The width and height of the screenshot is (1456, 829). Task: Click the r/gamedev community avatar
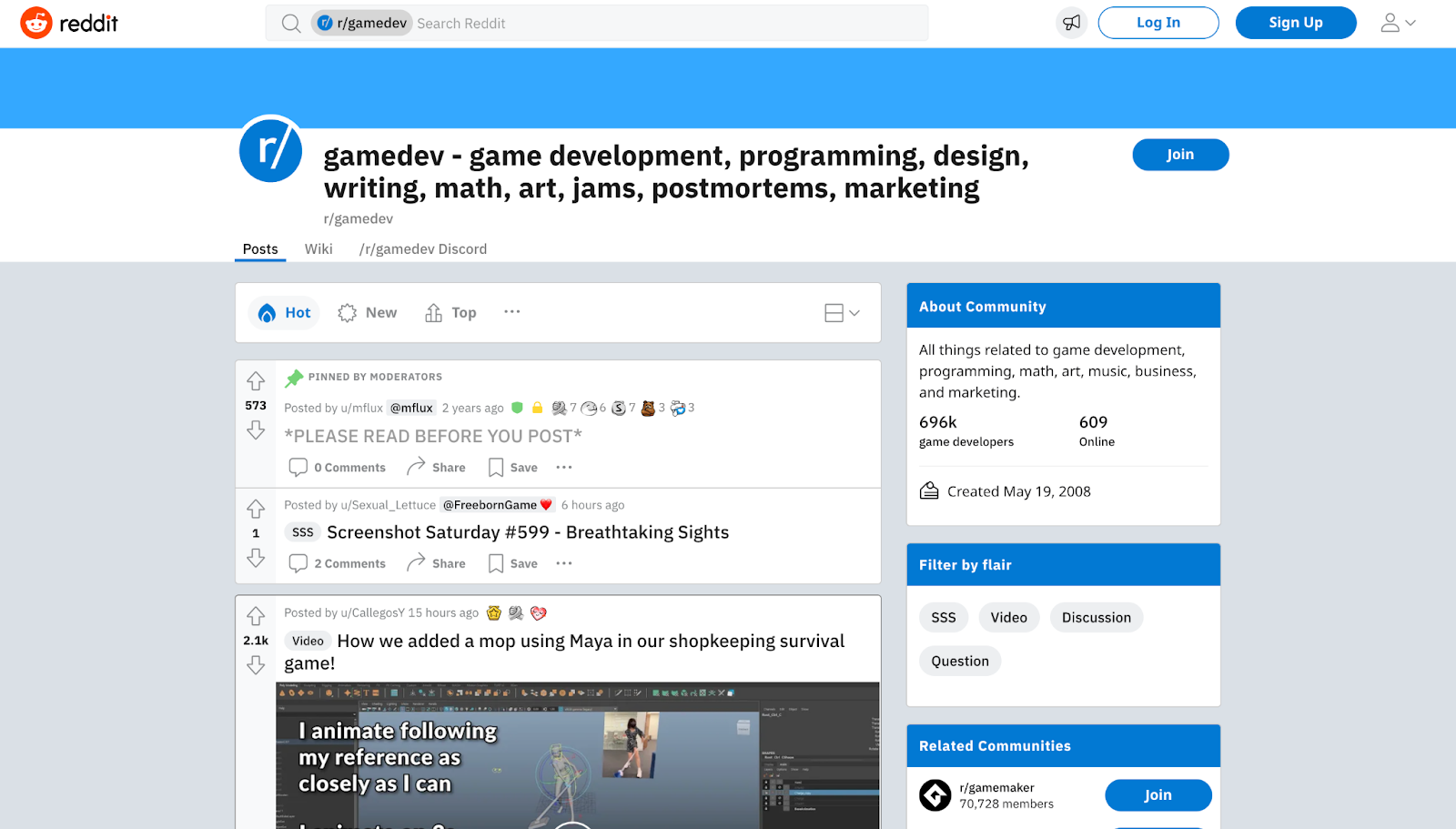pos(270,149)
